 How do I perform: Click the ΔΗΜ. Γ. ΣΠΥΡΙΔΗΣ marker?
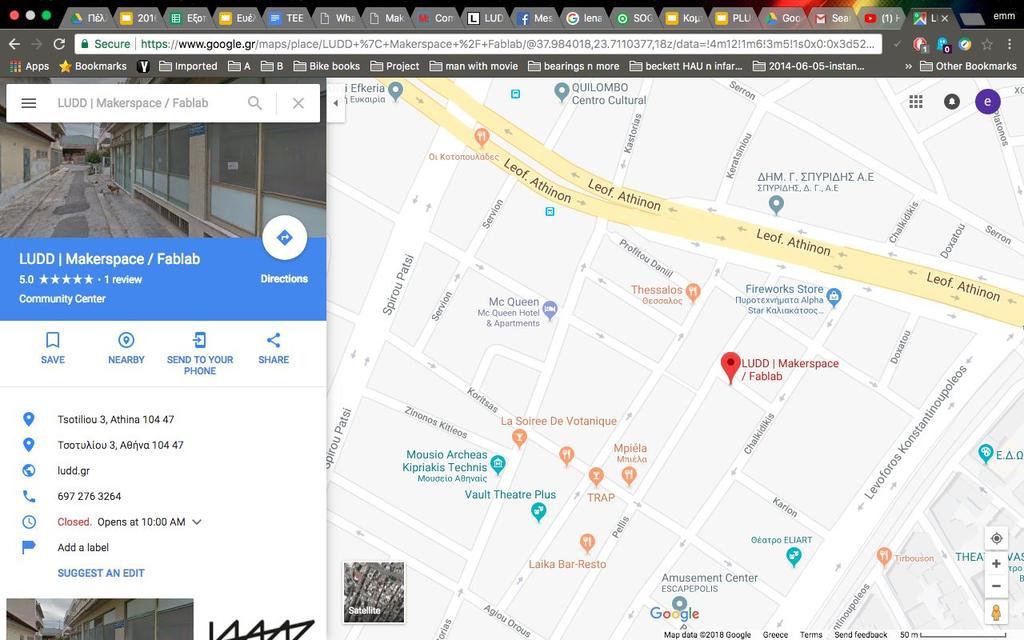[776, 205]
